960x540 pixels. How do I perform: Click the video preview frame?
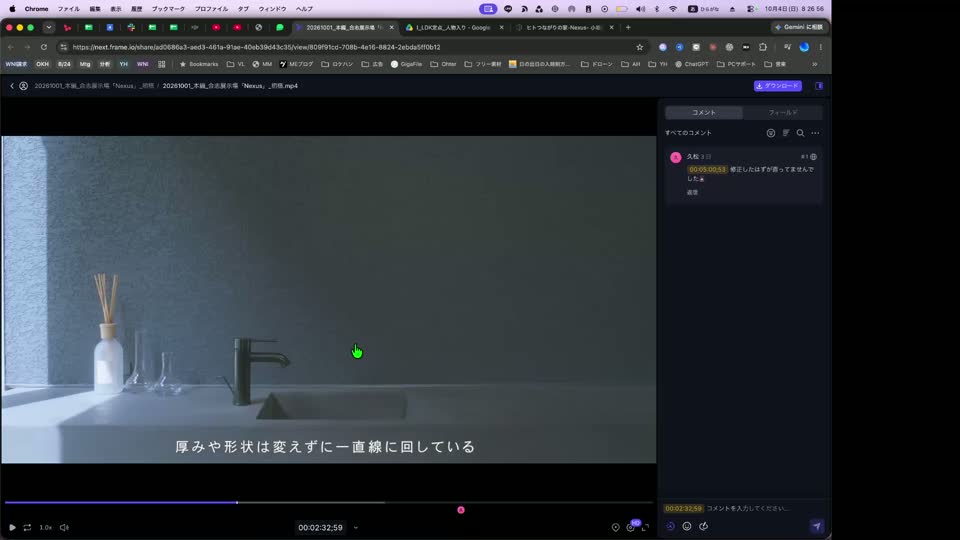(x=329, y=299)
